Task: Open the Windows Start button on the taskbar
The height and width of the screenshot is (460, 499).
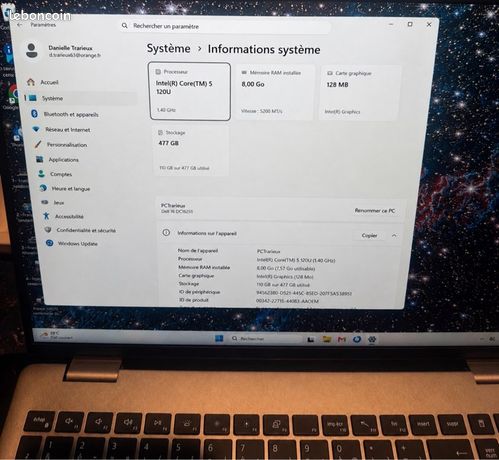Action: 219,339
